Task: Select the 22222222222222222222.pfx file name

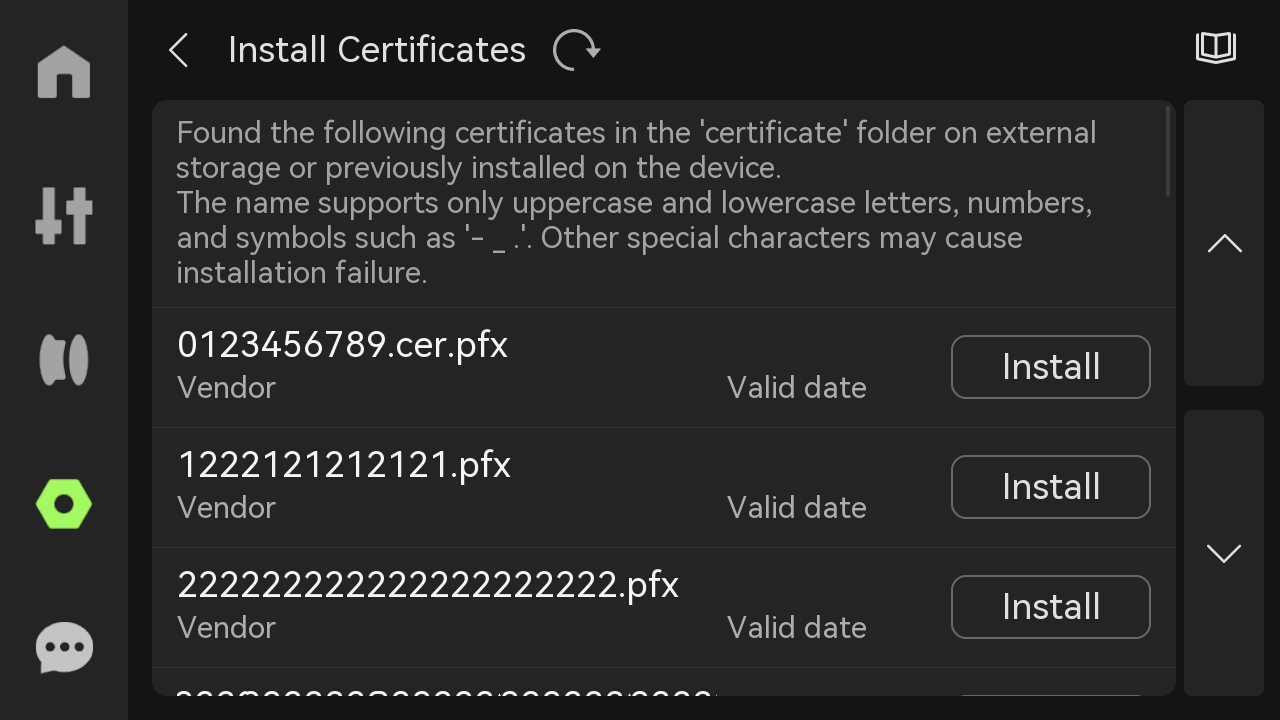Action: [428, 585]
